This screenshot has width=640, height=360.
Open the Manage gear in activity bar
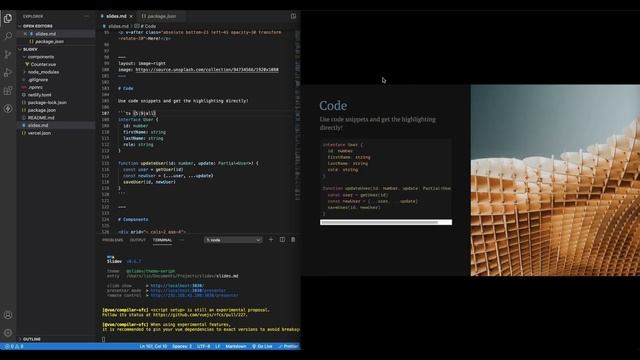point(8,333)
